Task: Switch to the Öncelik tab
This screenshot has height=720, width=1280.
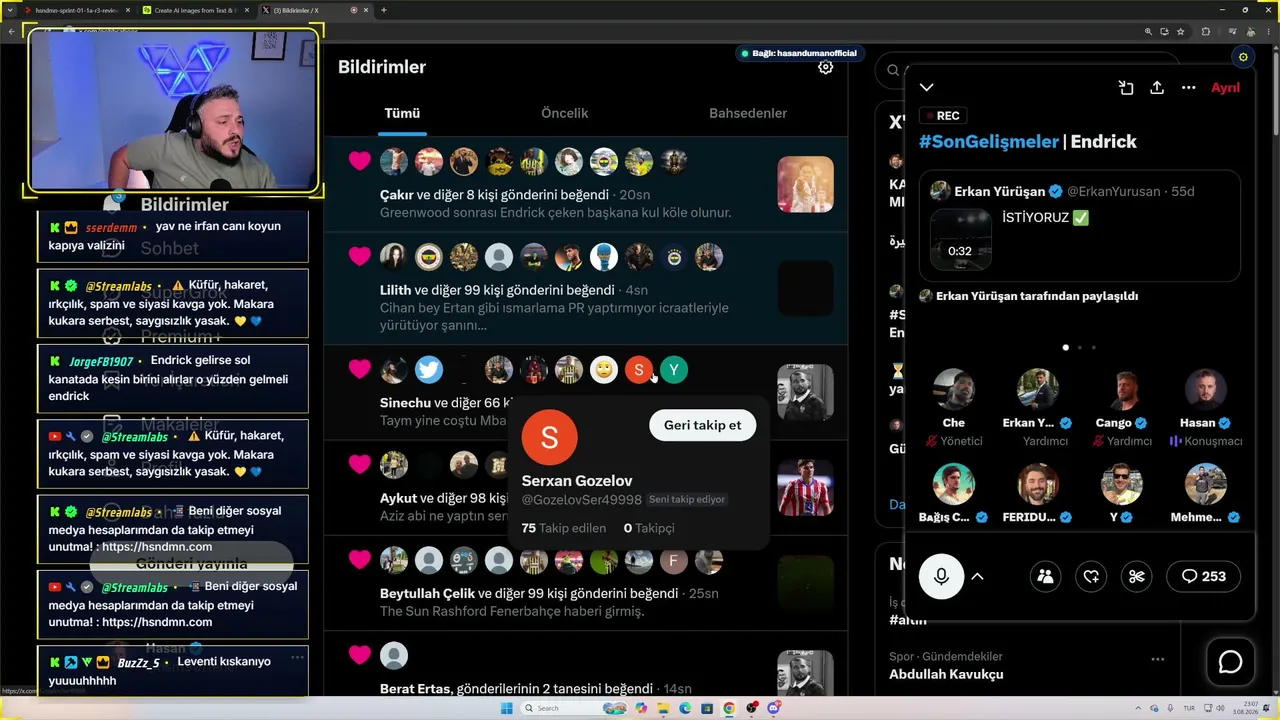Action: (x=565, y=114)
